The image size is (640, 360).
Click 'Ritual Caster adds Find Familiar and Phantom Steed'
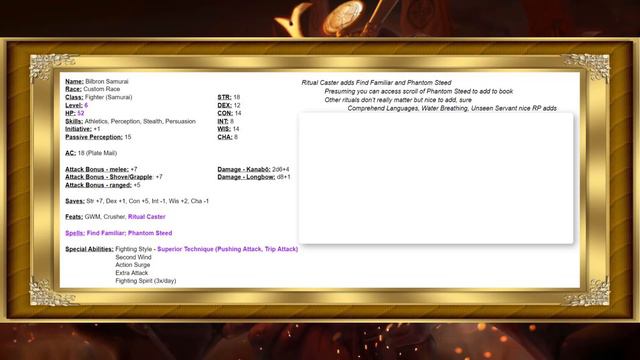pyautogui.click(x=376, y=82)
